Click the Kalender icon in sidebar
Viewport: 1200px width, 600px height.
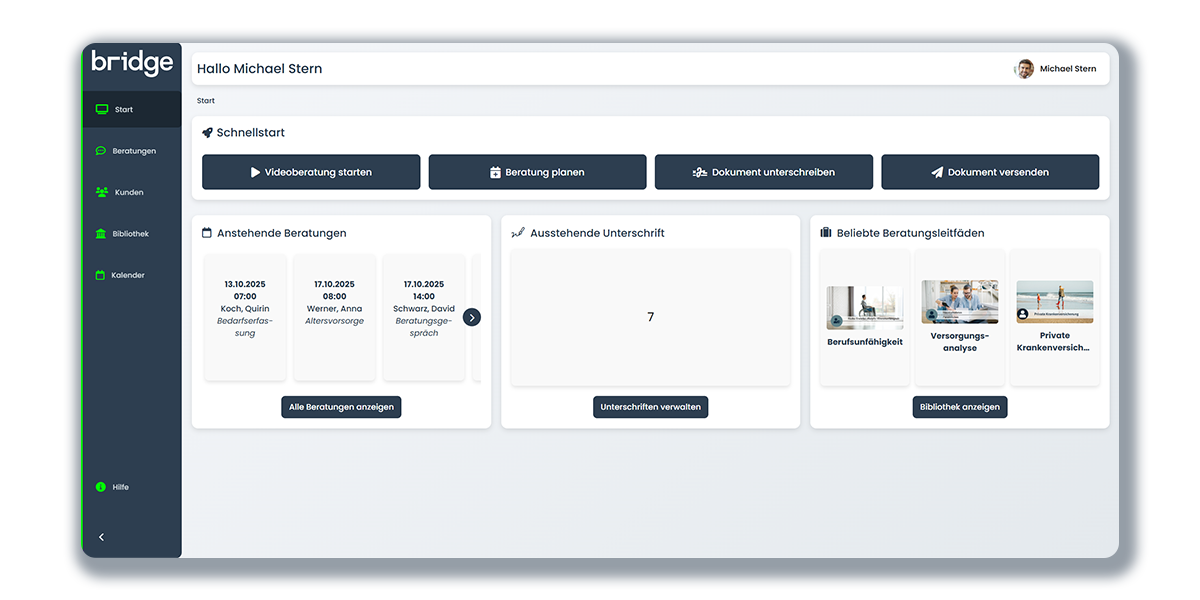click(x=101, y=275)
